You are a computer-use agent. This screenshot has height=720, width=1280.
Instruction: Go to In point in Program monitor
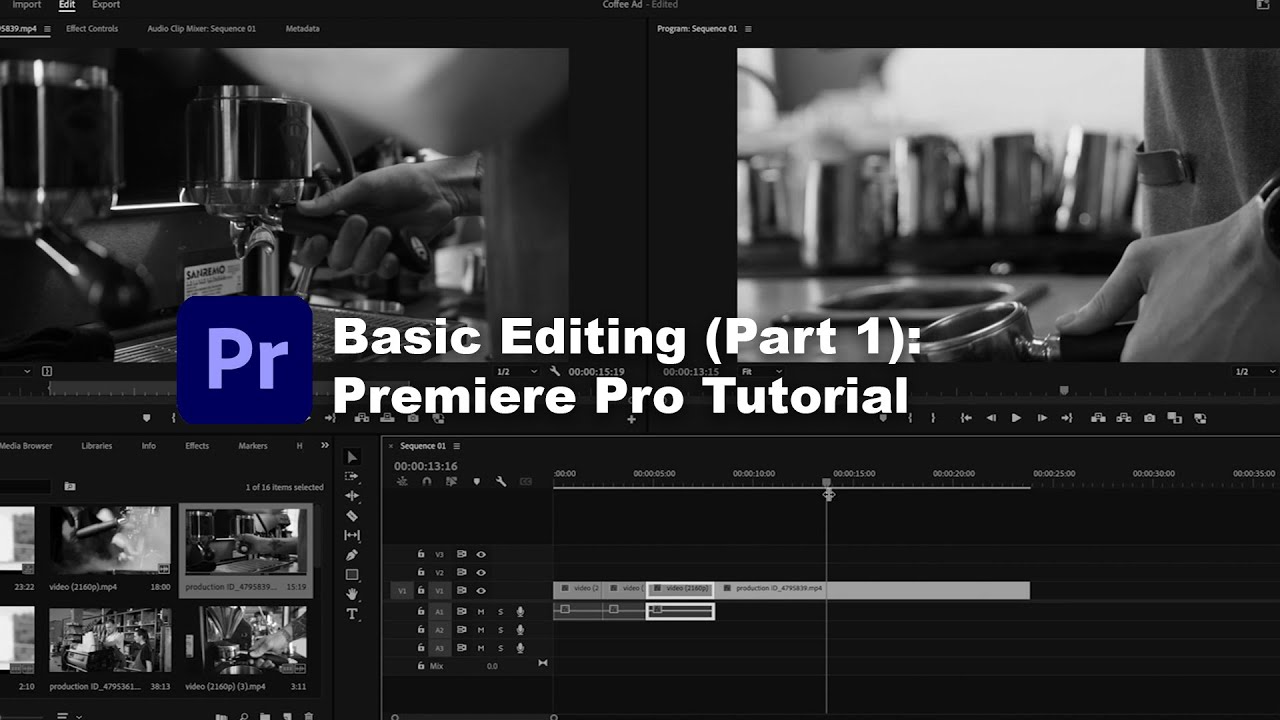point(966,418)
